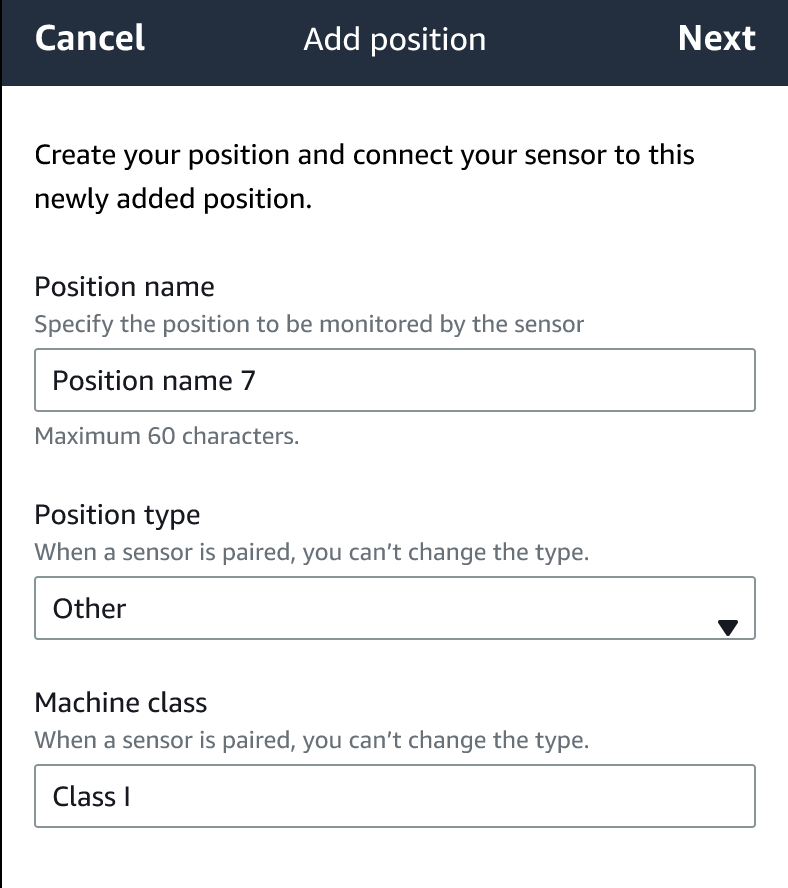Click the dark header bar of Add position

point(394,40)
